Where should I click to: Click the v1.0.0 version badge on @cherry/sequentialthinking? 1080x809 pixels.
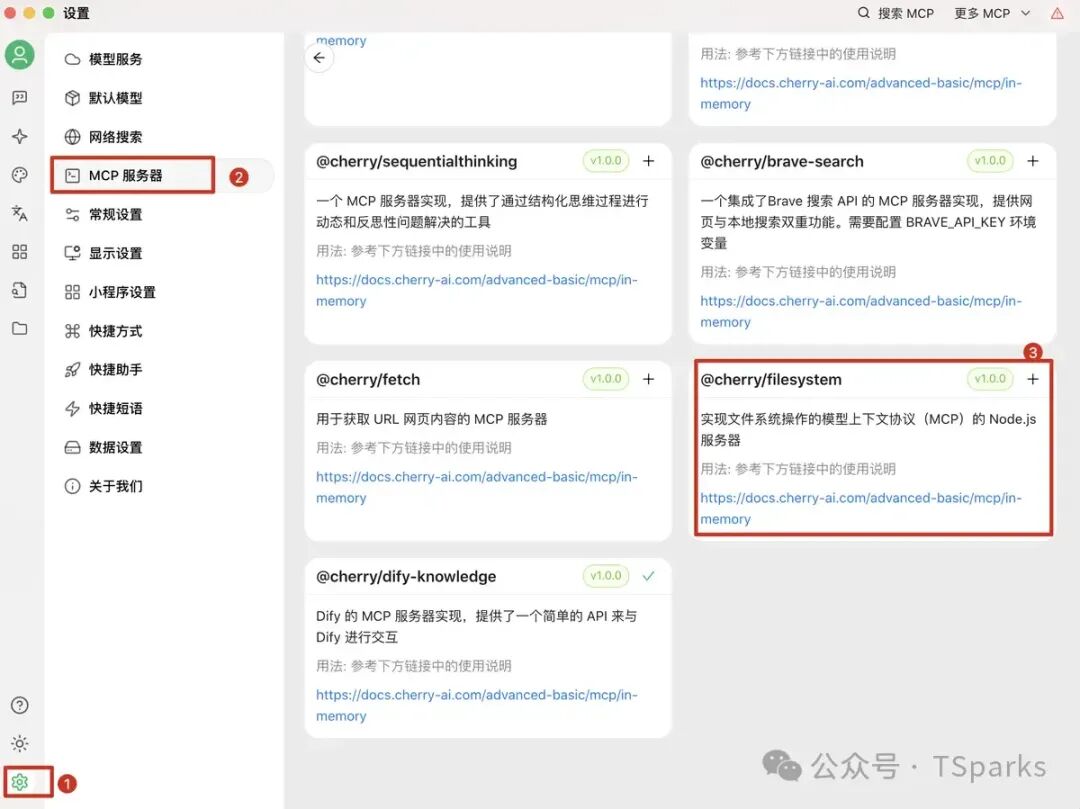coord(605,161)
